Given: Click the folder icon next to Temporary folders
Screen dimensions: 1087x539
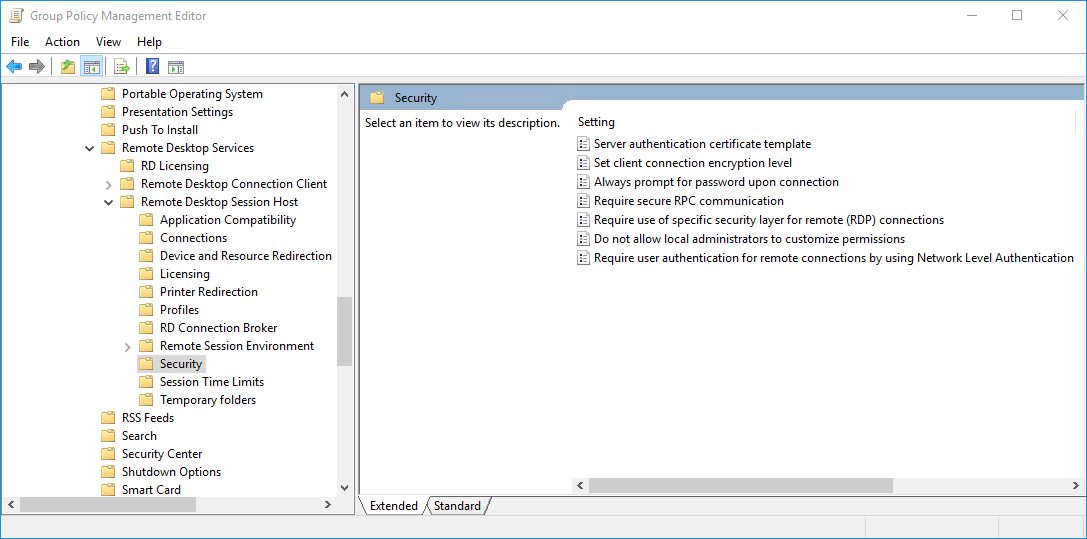Looking at the screenshot, I should 146,400.
